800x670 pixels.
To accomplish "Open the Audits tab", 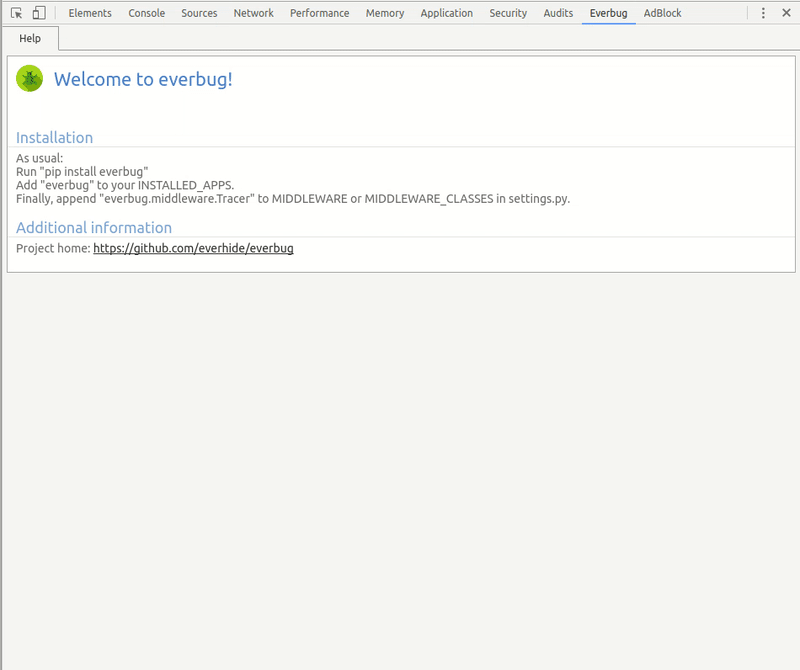I will pos(558,13).
